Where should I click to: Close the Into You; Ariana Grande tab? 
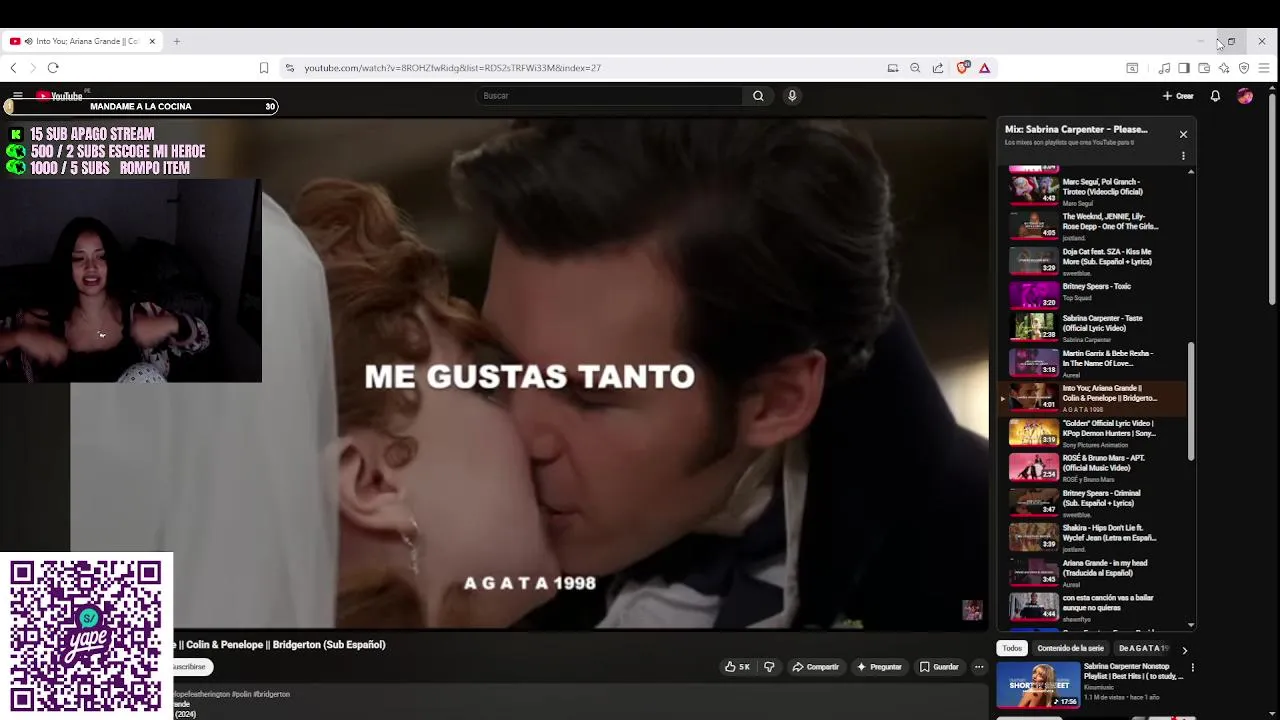[x=152, y=41]
